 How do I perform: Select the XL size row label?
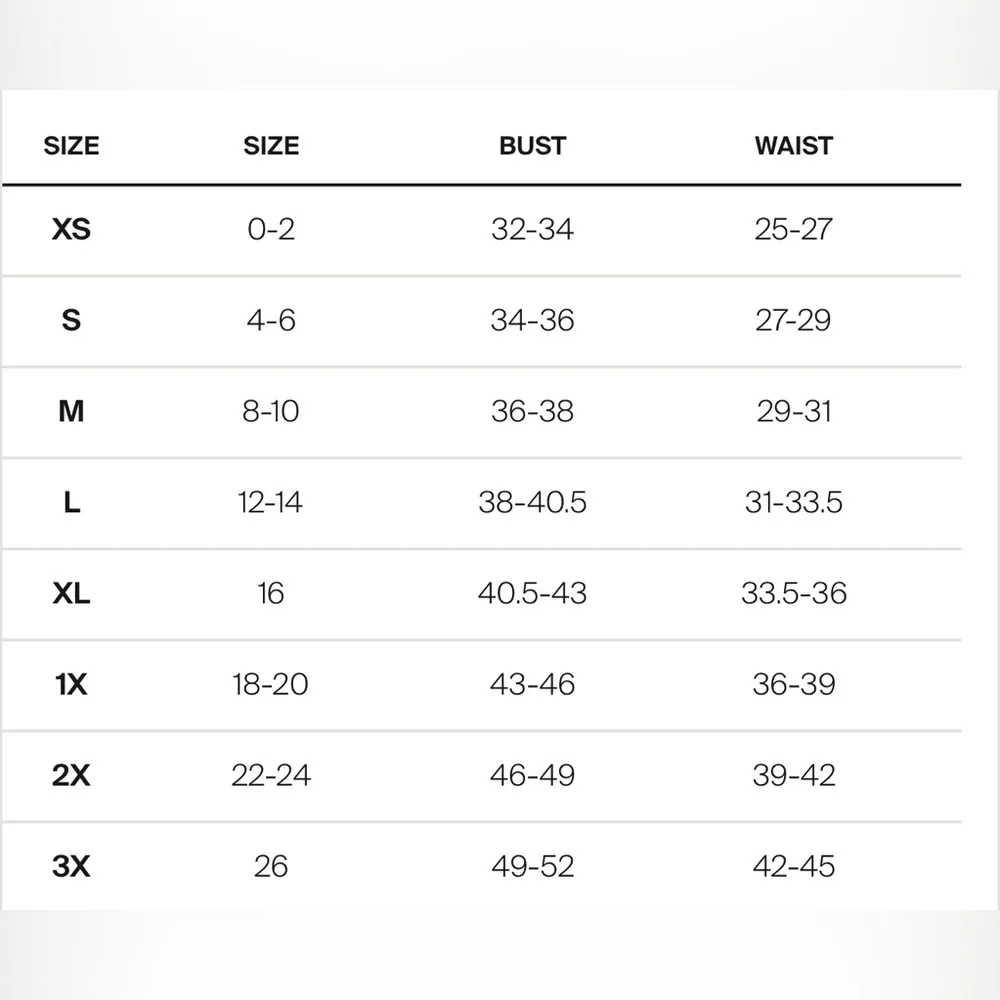pos(71,593)
